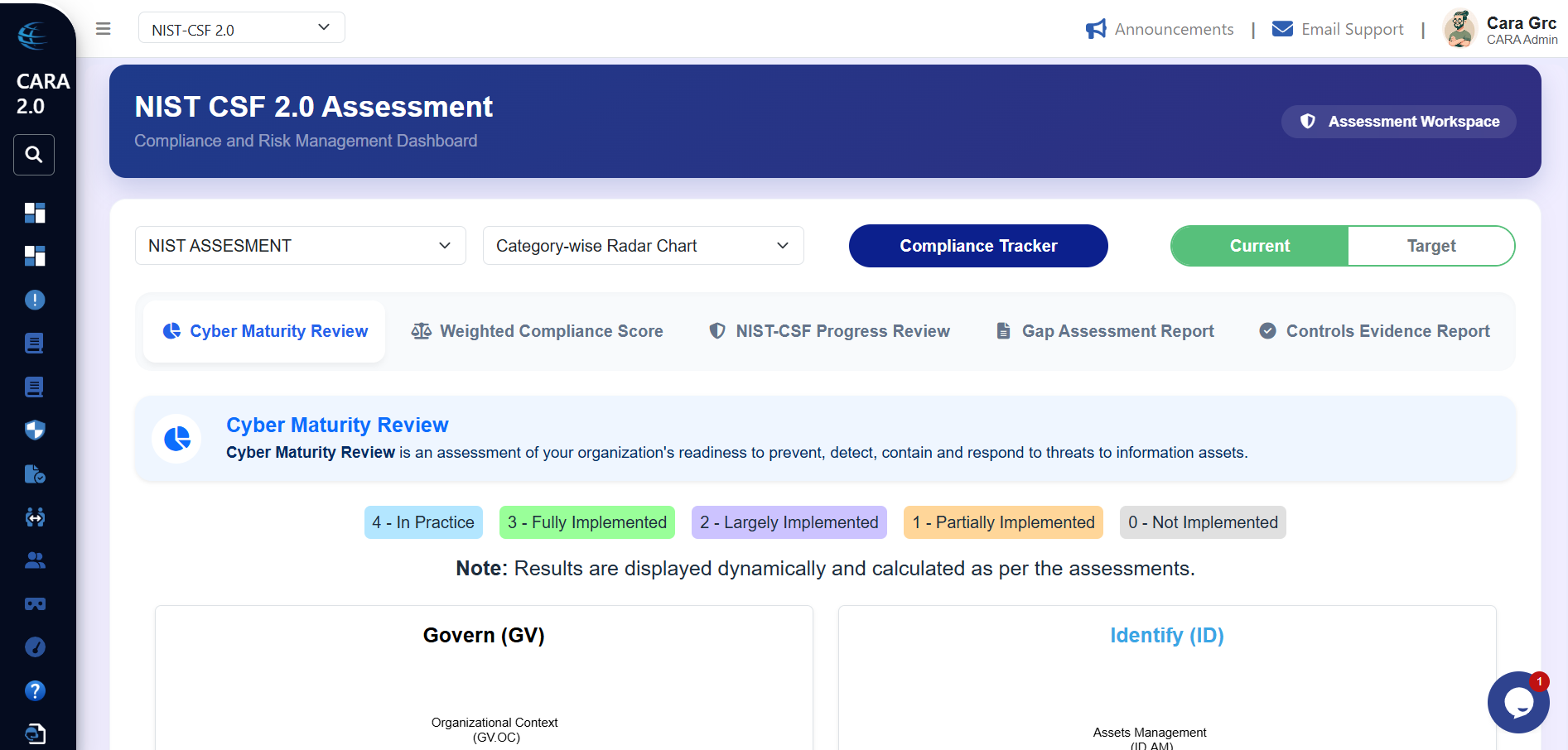Open the shield sidebar icon
Screen dimensions: 1568x750
click(x=35, y=430)
